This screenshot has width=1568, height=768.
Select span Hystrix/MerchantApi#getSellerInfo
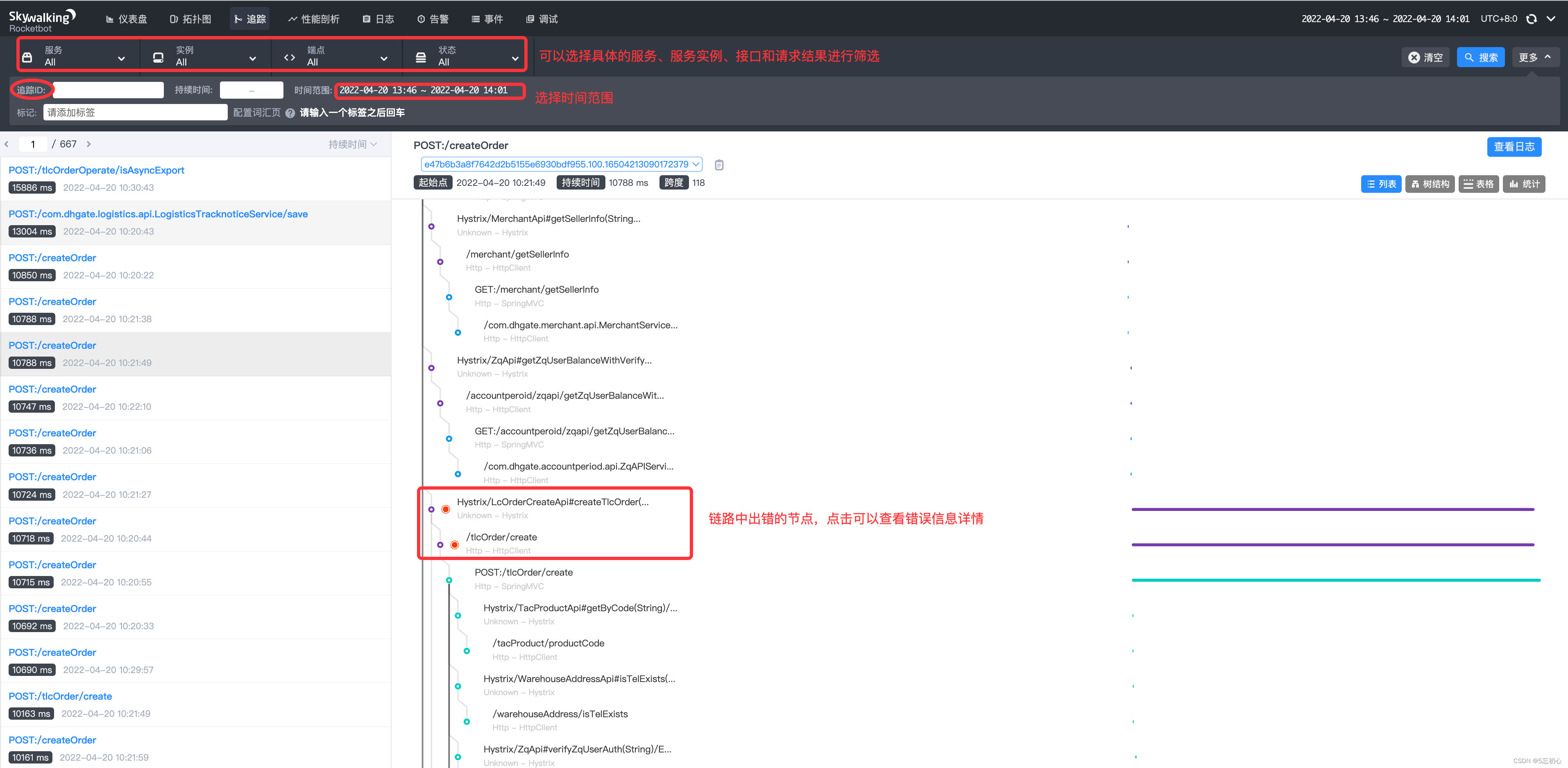[548, 219]
